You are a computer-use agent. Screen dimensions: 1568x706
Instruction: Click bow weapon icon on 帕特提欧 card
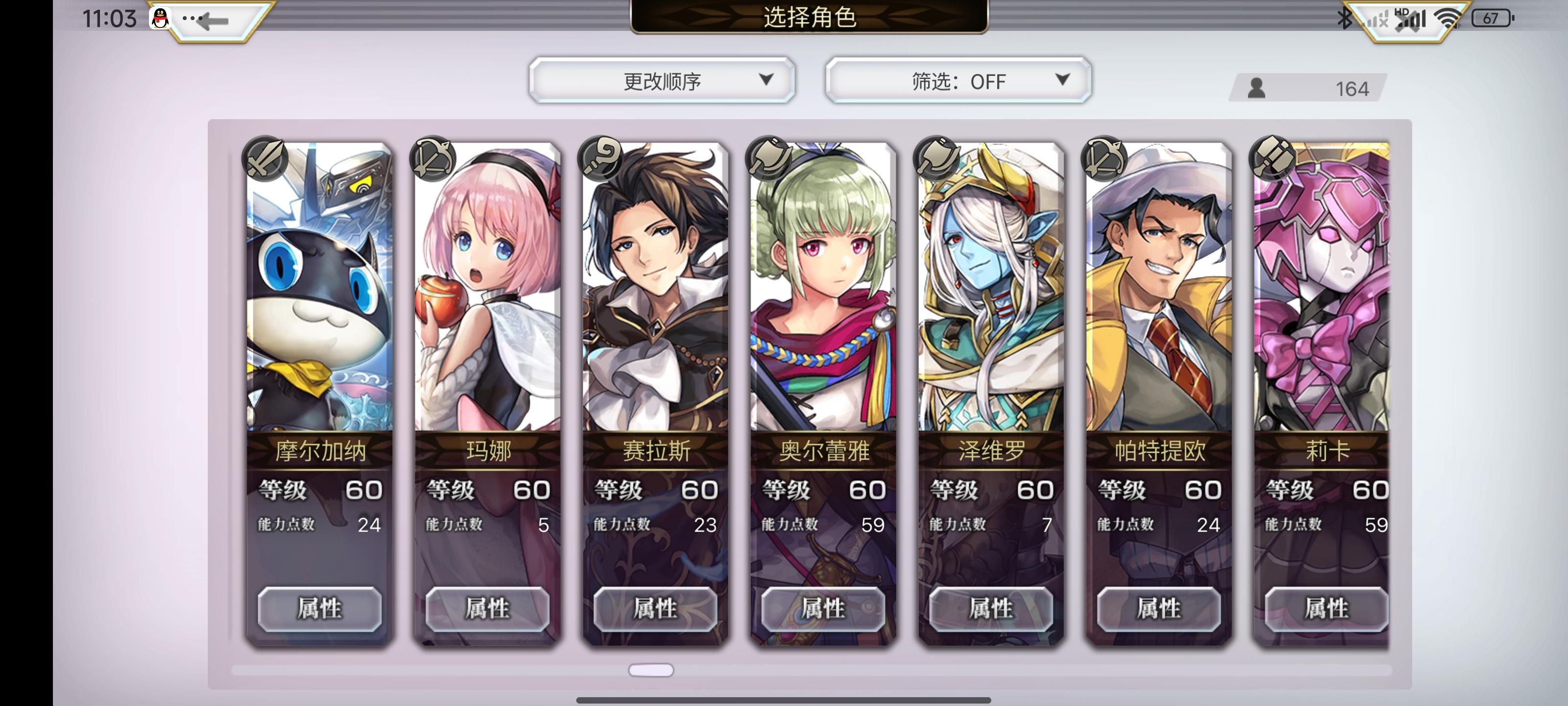point(1104,158)
